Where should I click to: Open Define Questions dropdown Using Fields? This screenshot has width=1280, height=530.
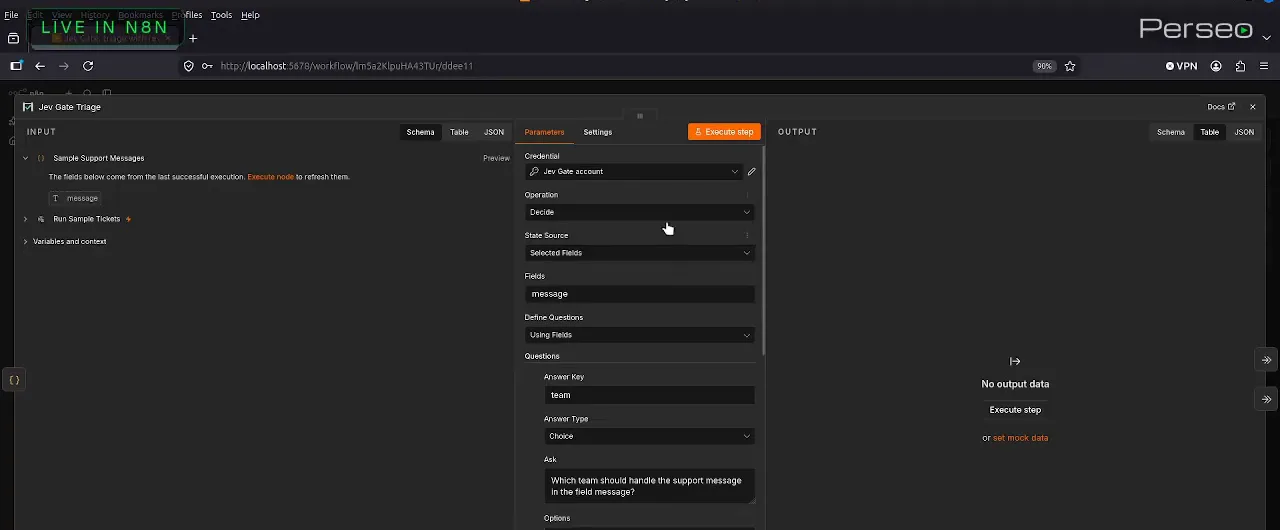[x=640, y=335]
